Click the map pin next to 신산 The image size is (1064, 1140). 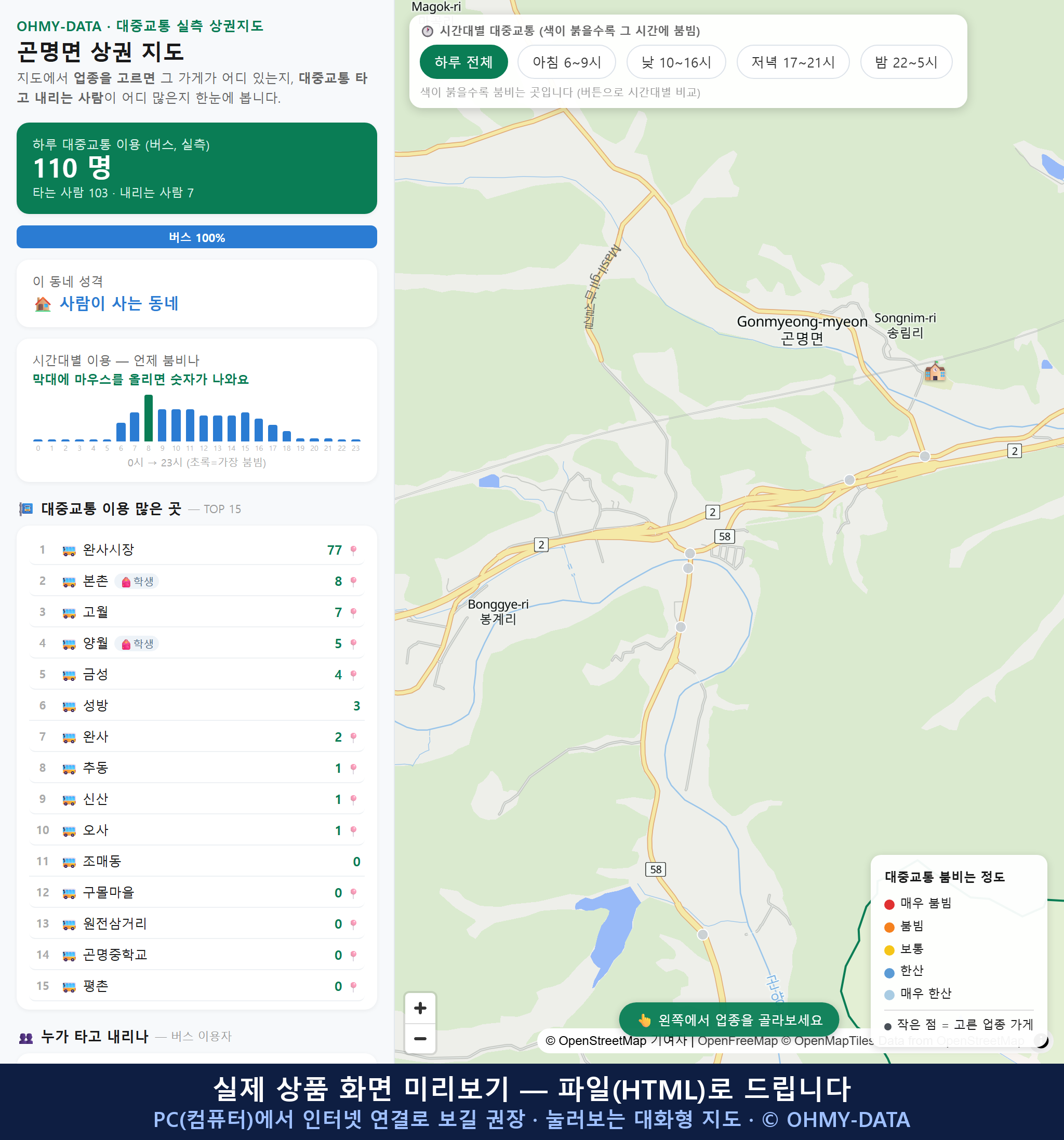click(x=353, y=799)
